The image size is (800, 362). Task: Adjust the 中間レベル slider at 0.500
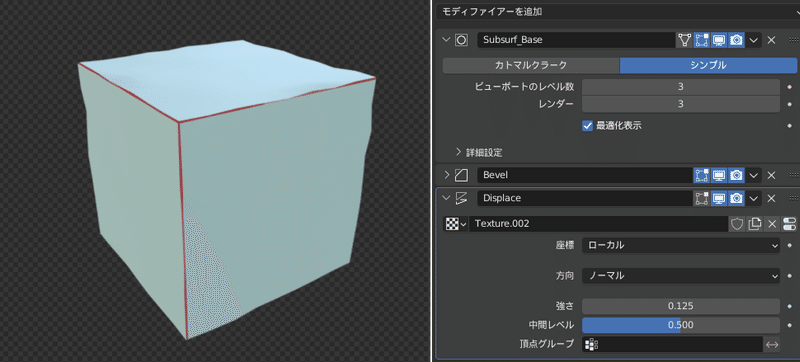click(x=681, y=325)
